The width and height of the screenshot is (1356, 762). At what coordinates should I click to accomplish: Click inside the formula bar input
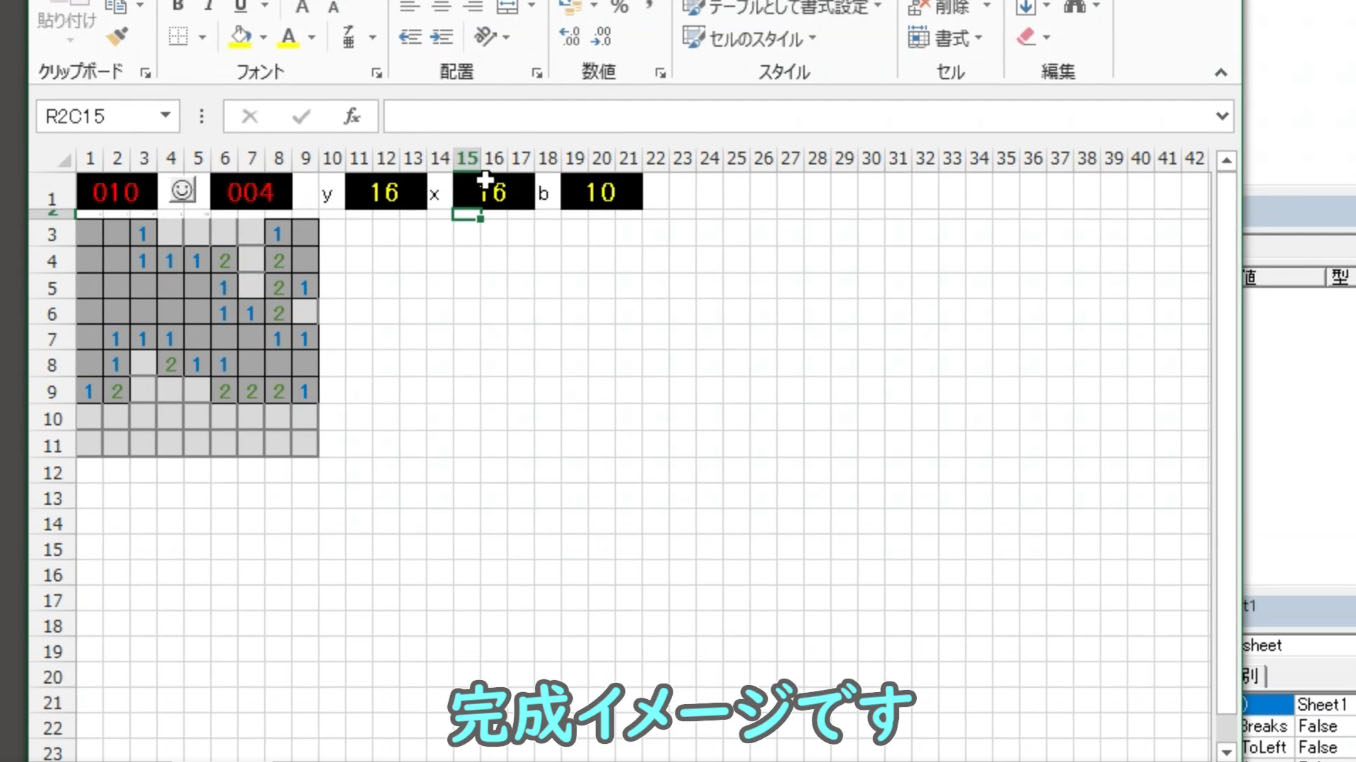(797, 116)
